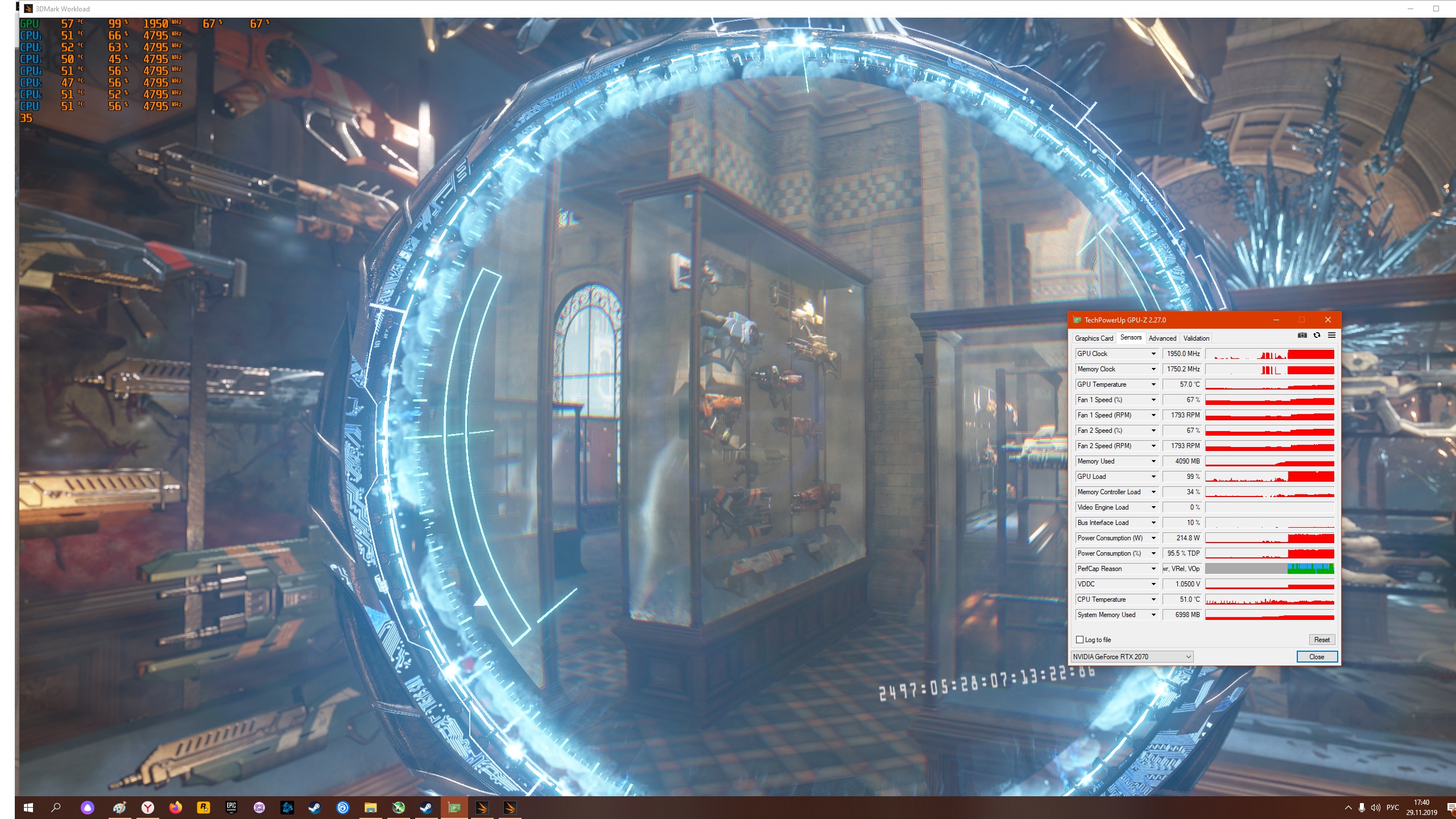The image size is (1456, 819).
Task: Open Battle.net icon in the taskbar
Action: [x=287, y=807]
